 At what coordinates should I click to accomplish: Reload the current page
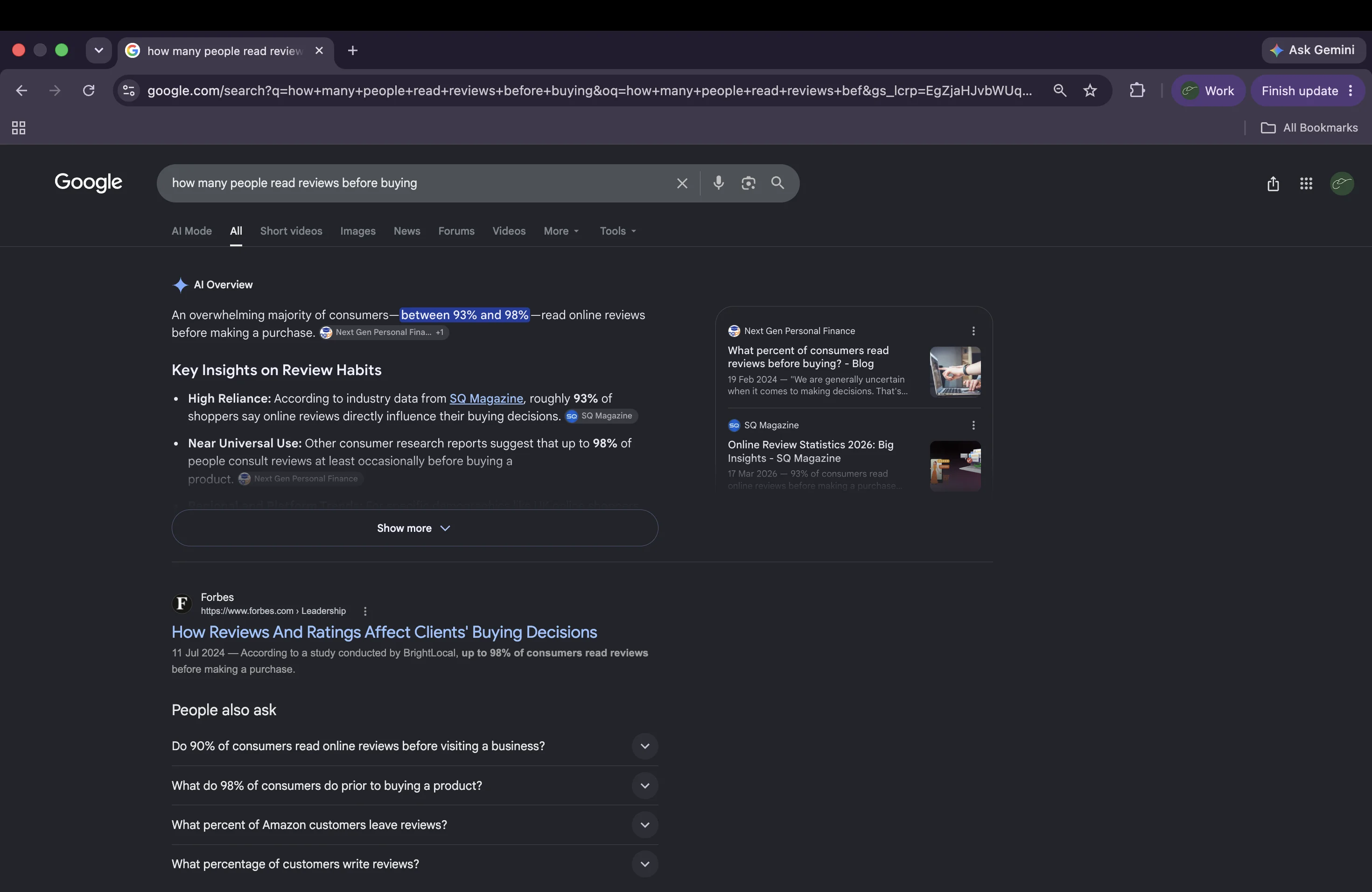pyautogui.click(x=88, y=91)
